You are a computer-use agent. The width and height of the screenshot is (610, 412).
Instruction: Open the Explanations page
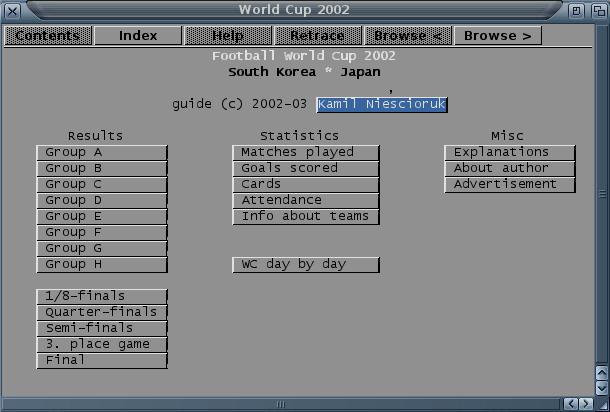[510, 153]
